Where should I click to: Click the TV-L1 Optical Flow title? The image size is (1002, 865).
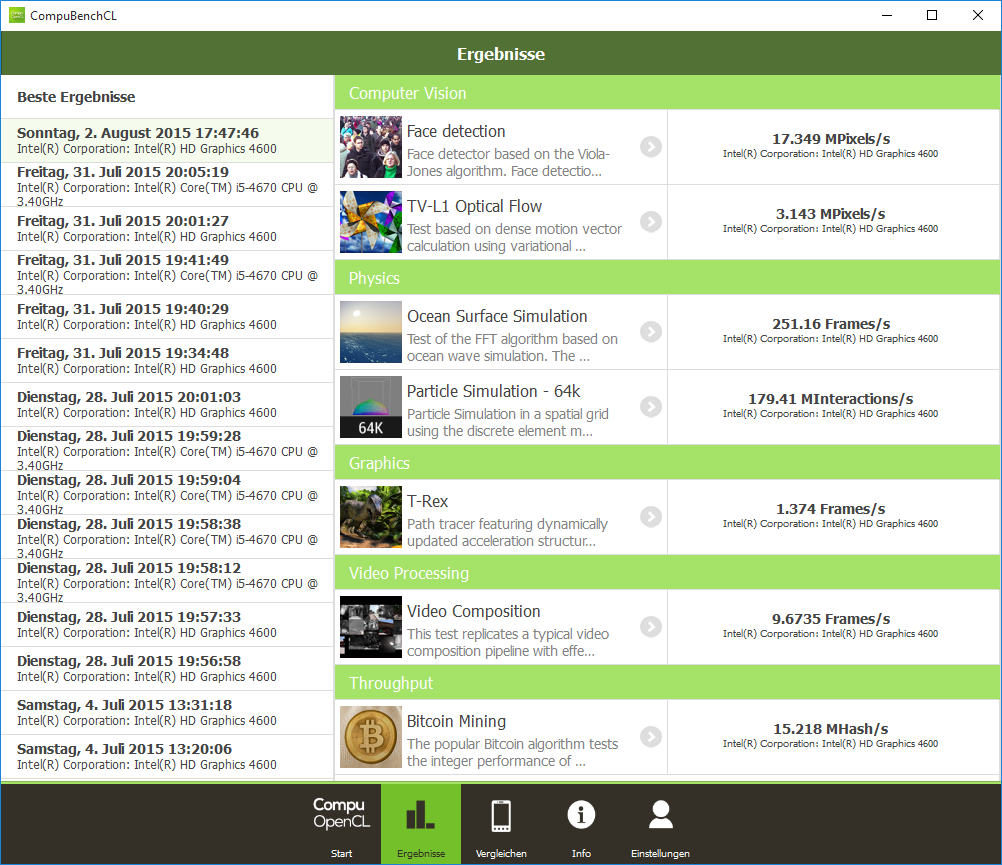point(474,206)
